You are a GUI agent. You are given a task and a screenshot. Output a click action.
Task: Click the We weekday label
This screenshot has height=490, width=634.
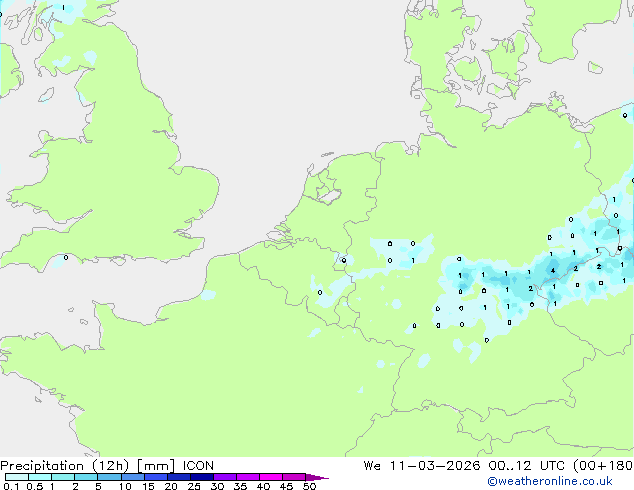point(372,466)
